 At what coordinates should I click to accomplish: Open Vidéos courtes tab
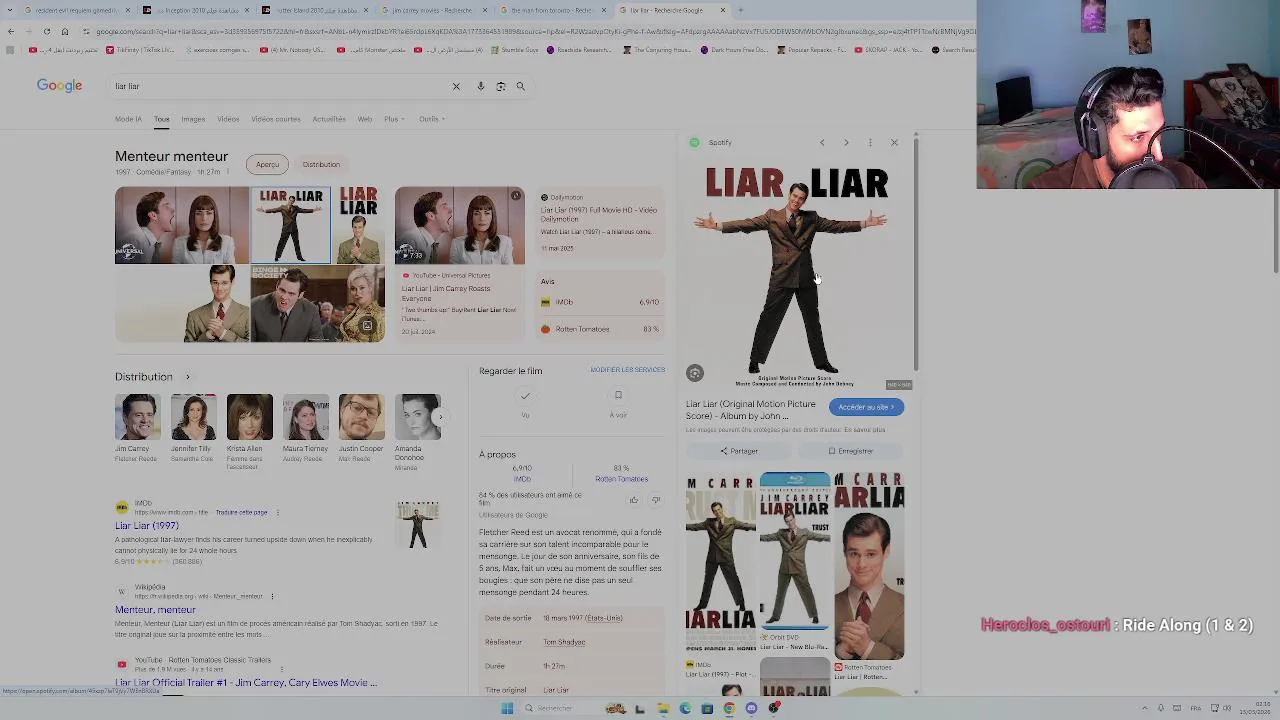(276, 119)
